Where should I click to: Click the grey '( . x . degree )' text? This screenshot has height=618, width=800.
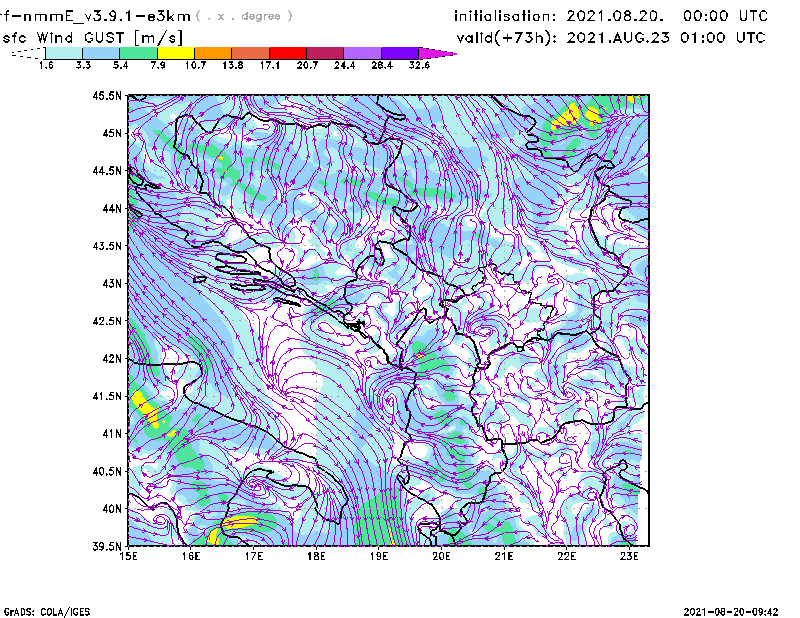[244, 16]
